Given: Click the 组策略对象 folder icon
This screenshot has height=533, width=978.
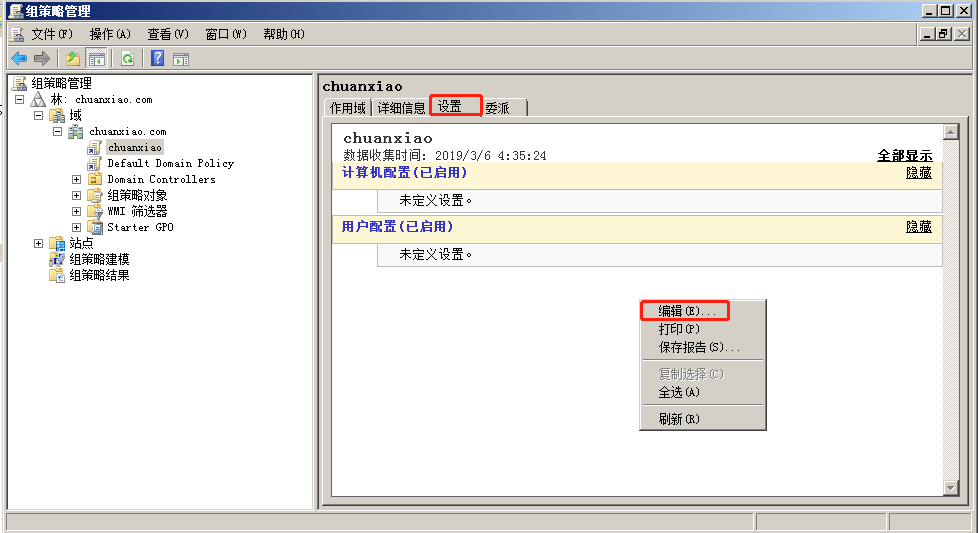Looking at the screenshot, I should 94,196.
